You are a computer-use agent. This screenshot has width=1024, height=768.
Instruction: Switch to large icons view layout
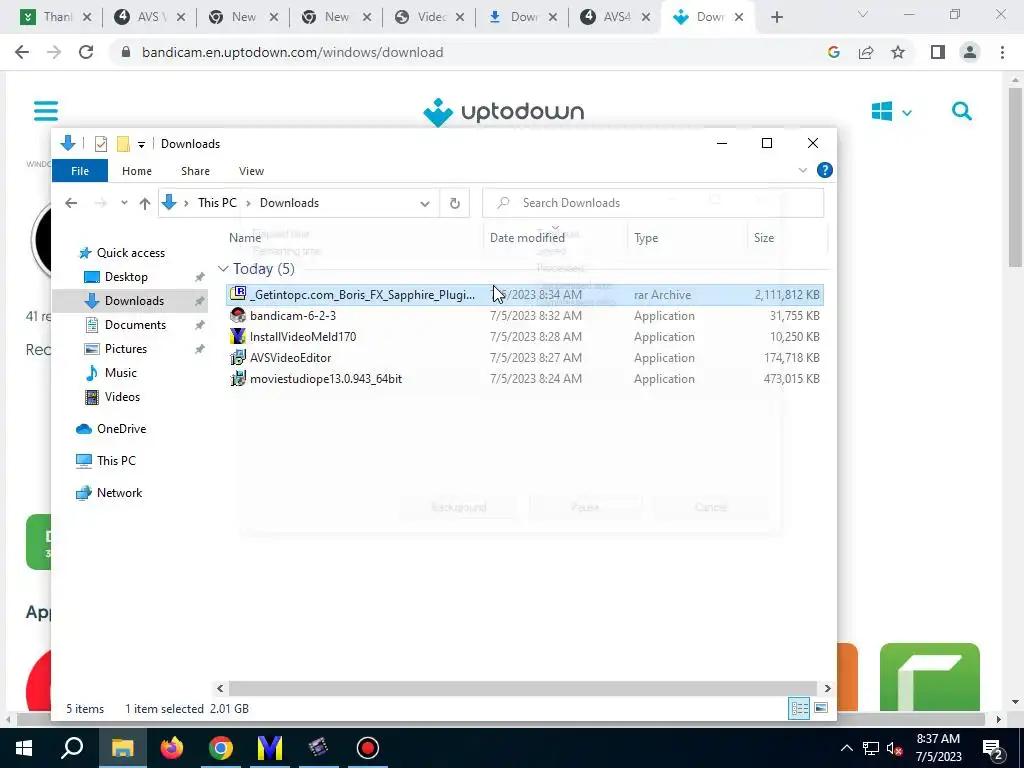click(x=821, y=709)
